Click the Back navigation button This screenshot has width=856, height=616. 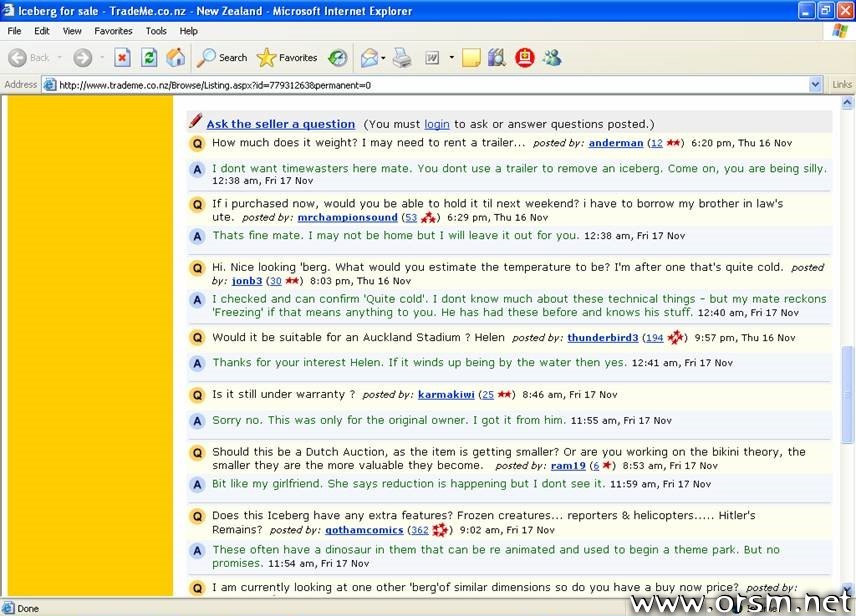29,57
